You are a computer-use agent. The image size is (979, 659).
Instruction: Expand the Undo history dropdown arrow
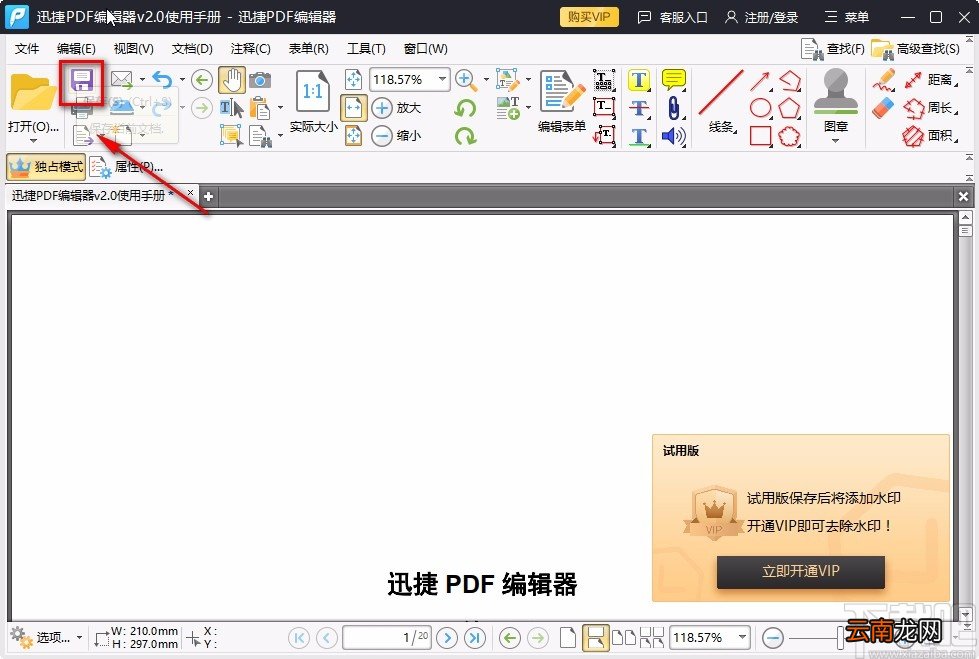pyautogui.click(x=182, y=80)
